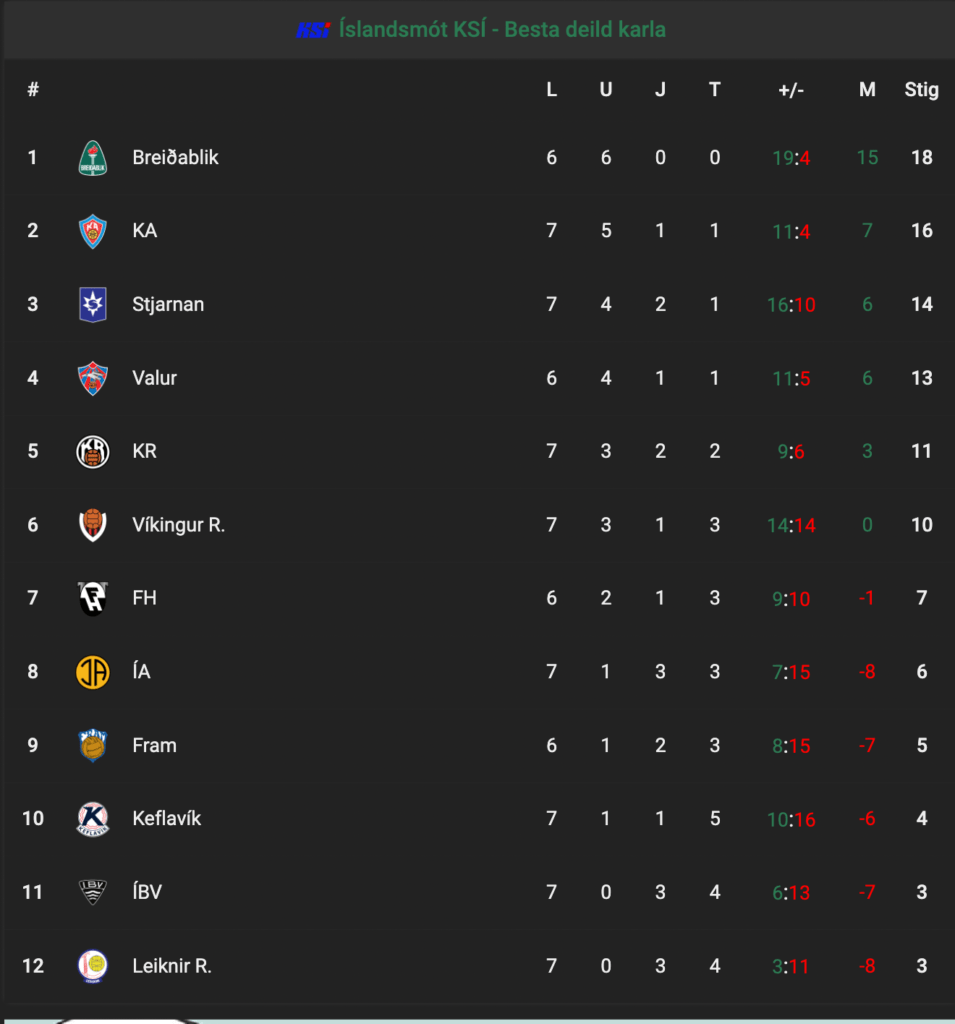
Task: Open Íslandsmót KSÍ - Besta deild karla title
Action: 502,29
